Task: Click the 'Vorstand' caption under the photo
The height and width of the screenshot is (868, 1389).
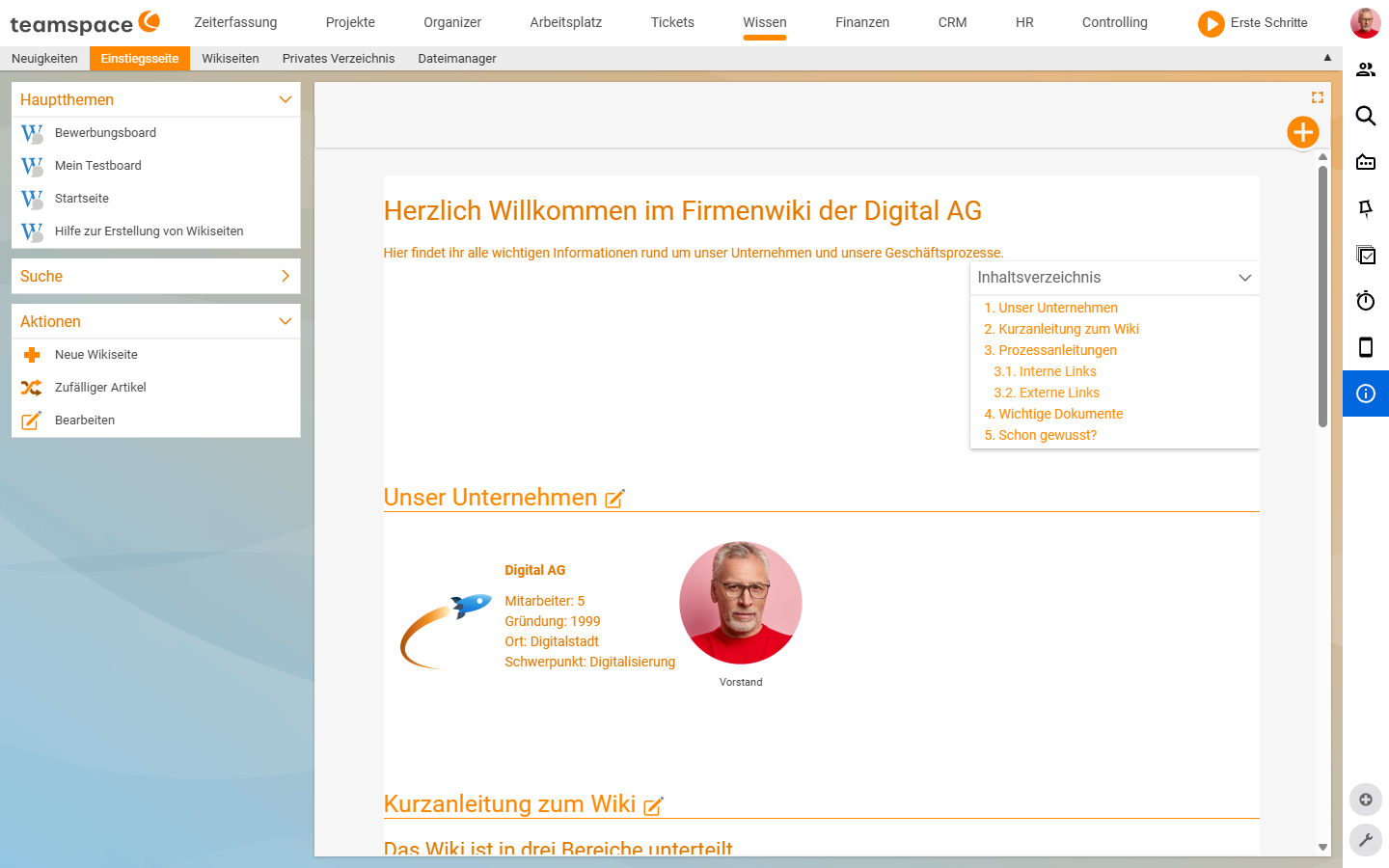Action: 741,682
